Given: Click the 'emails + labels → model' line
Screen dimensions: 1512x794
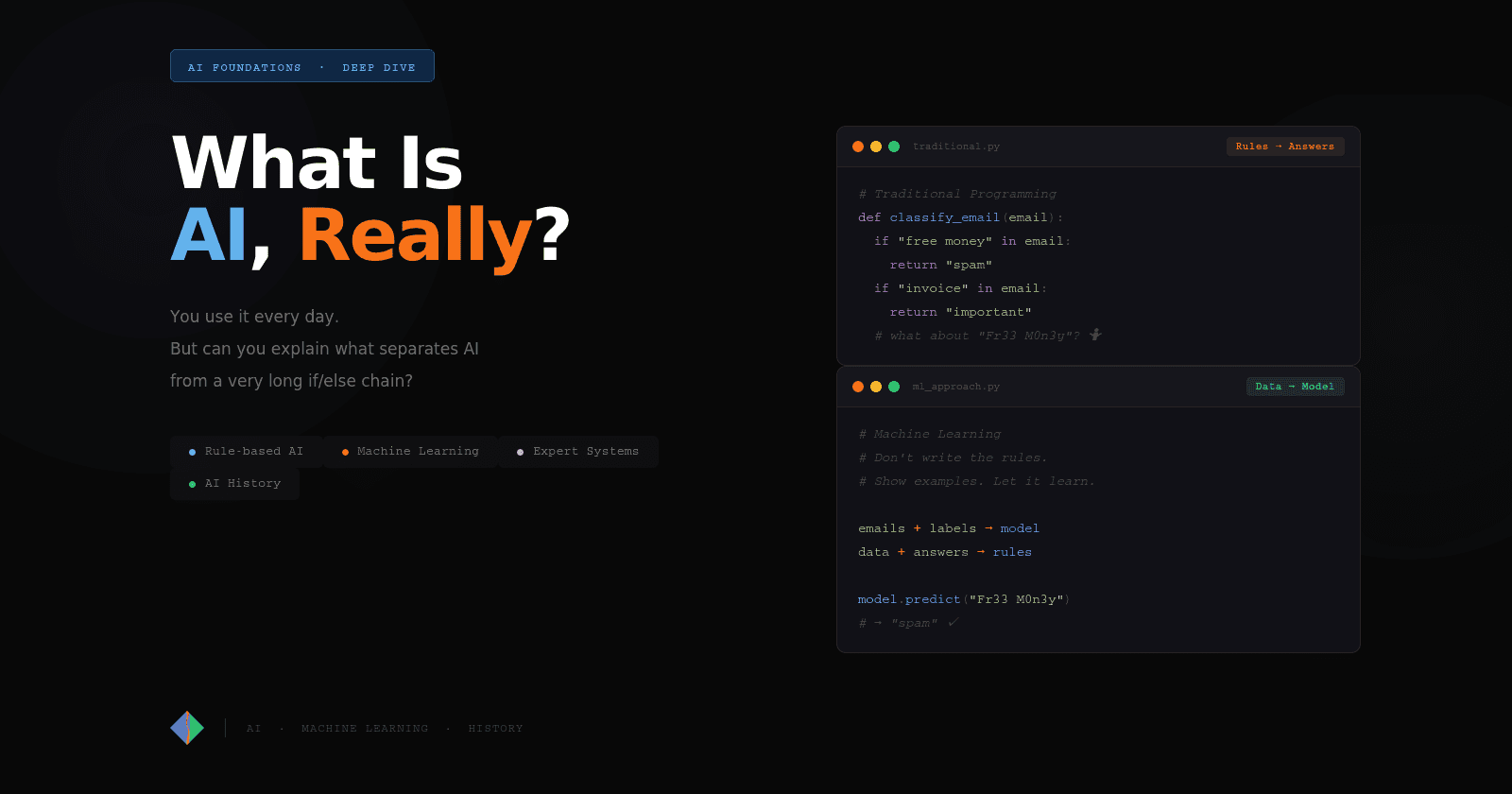Looking at the screenshot, I should (x=949, y=528).
